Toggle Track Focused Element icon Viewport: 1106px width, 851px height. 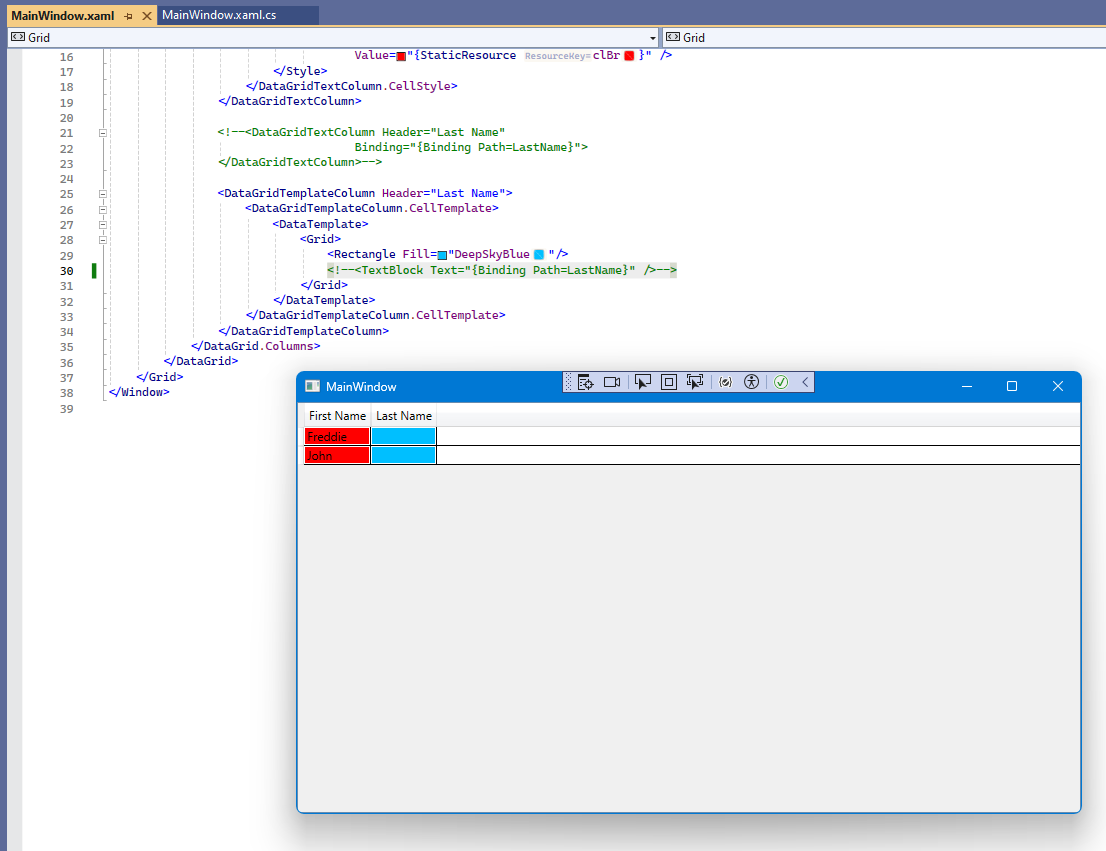(x=695, y=382)
